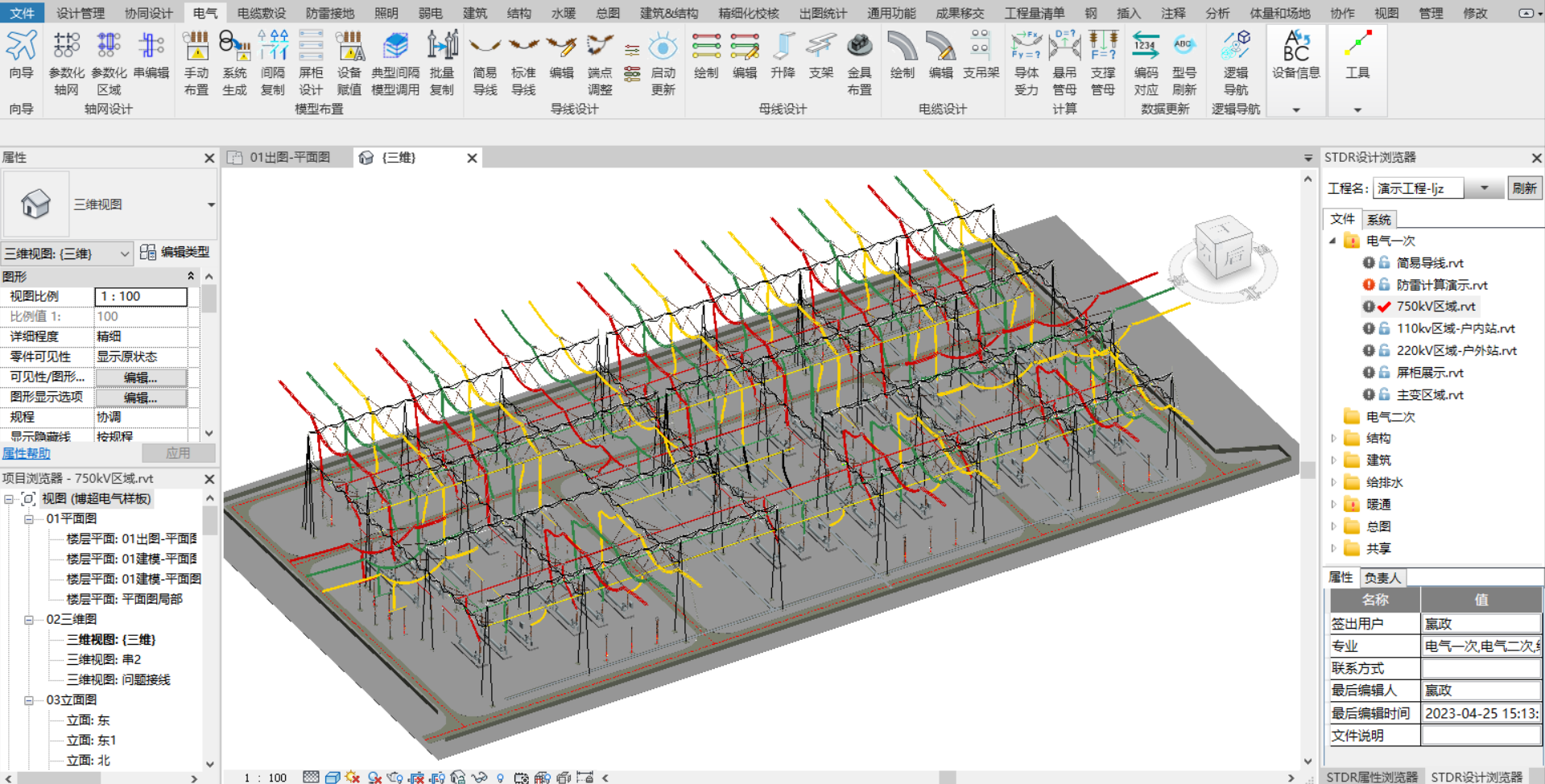Open 设备信息 dropdown arrow

pos(1295,110)
